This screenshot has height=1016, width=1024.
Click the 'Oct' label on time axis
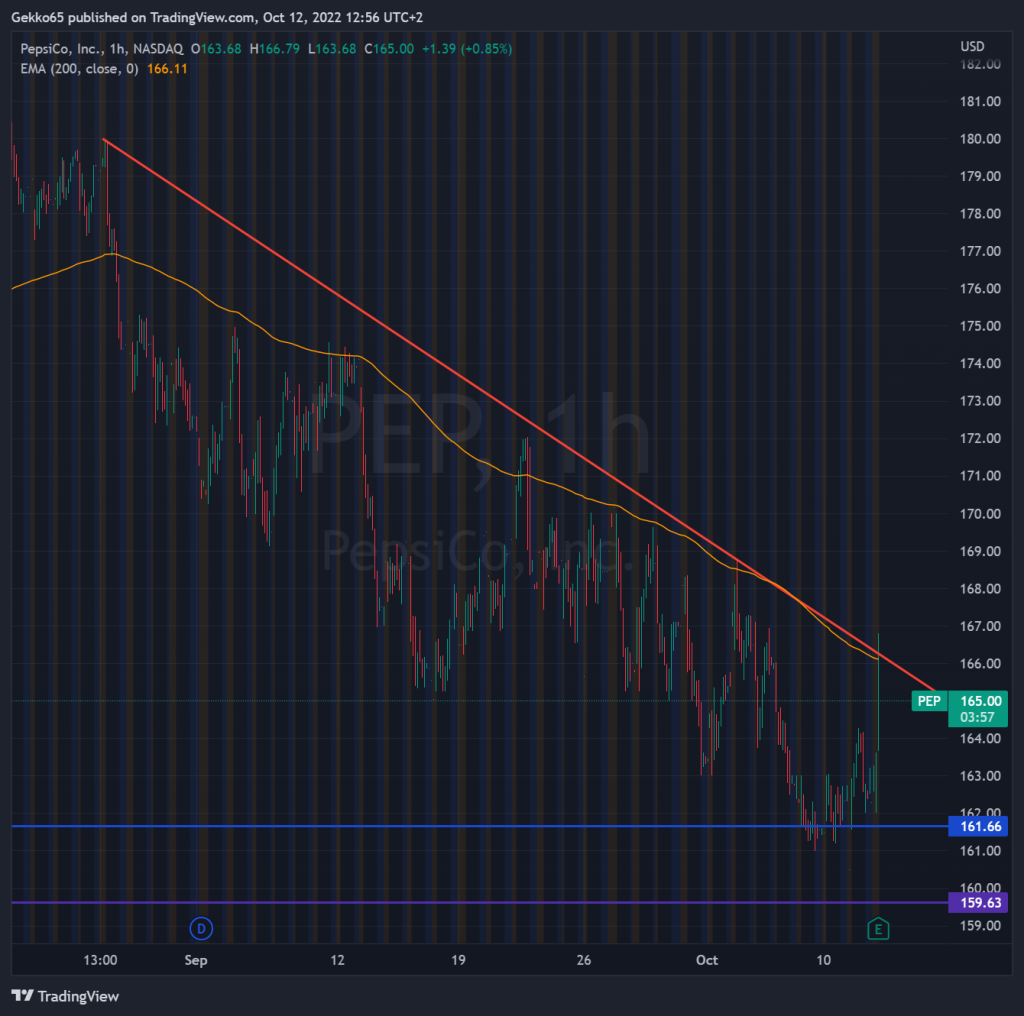tap(707, 961)
